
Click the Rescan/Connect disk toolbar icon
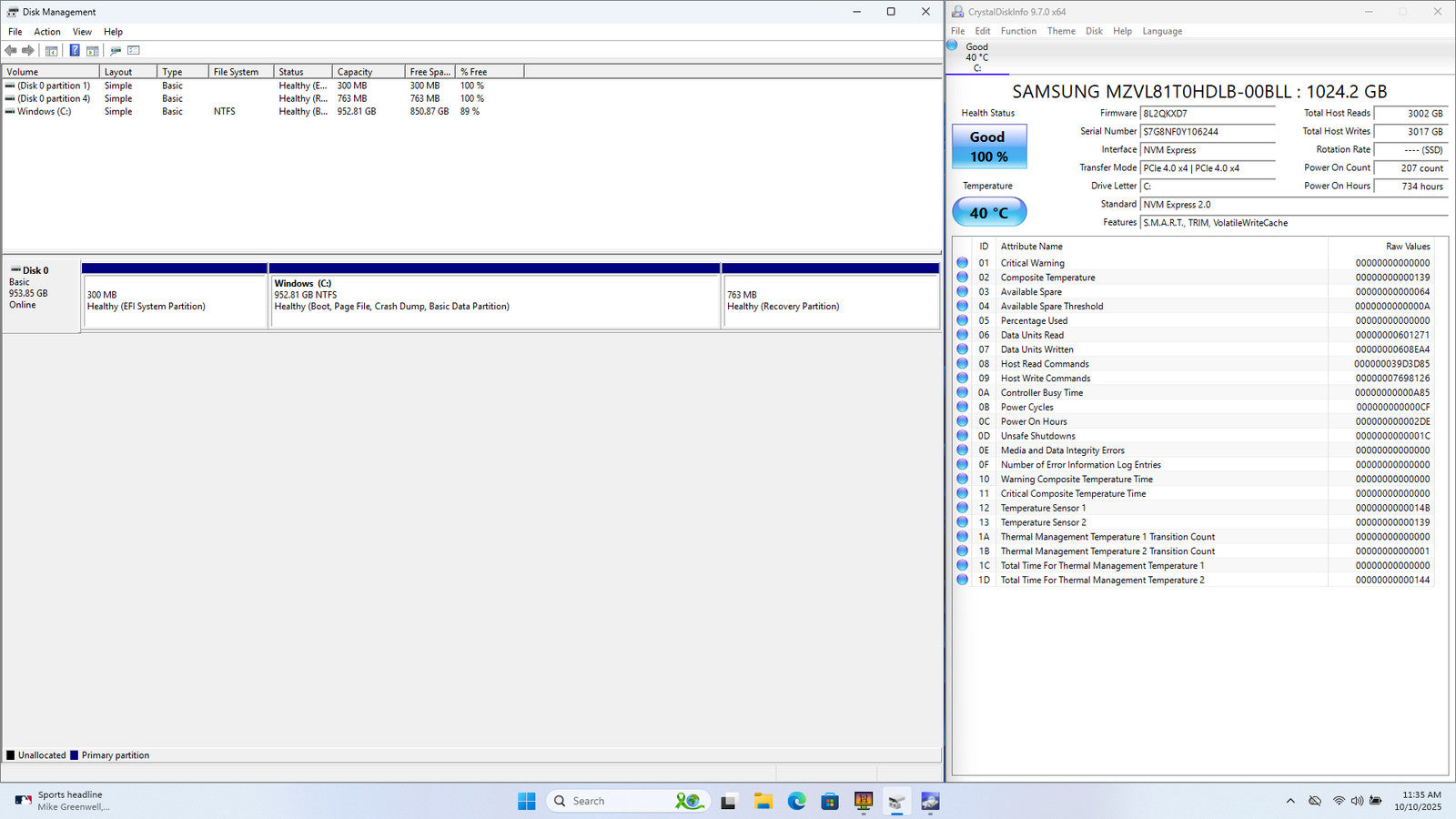(x=116, y=51)
